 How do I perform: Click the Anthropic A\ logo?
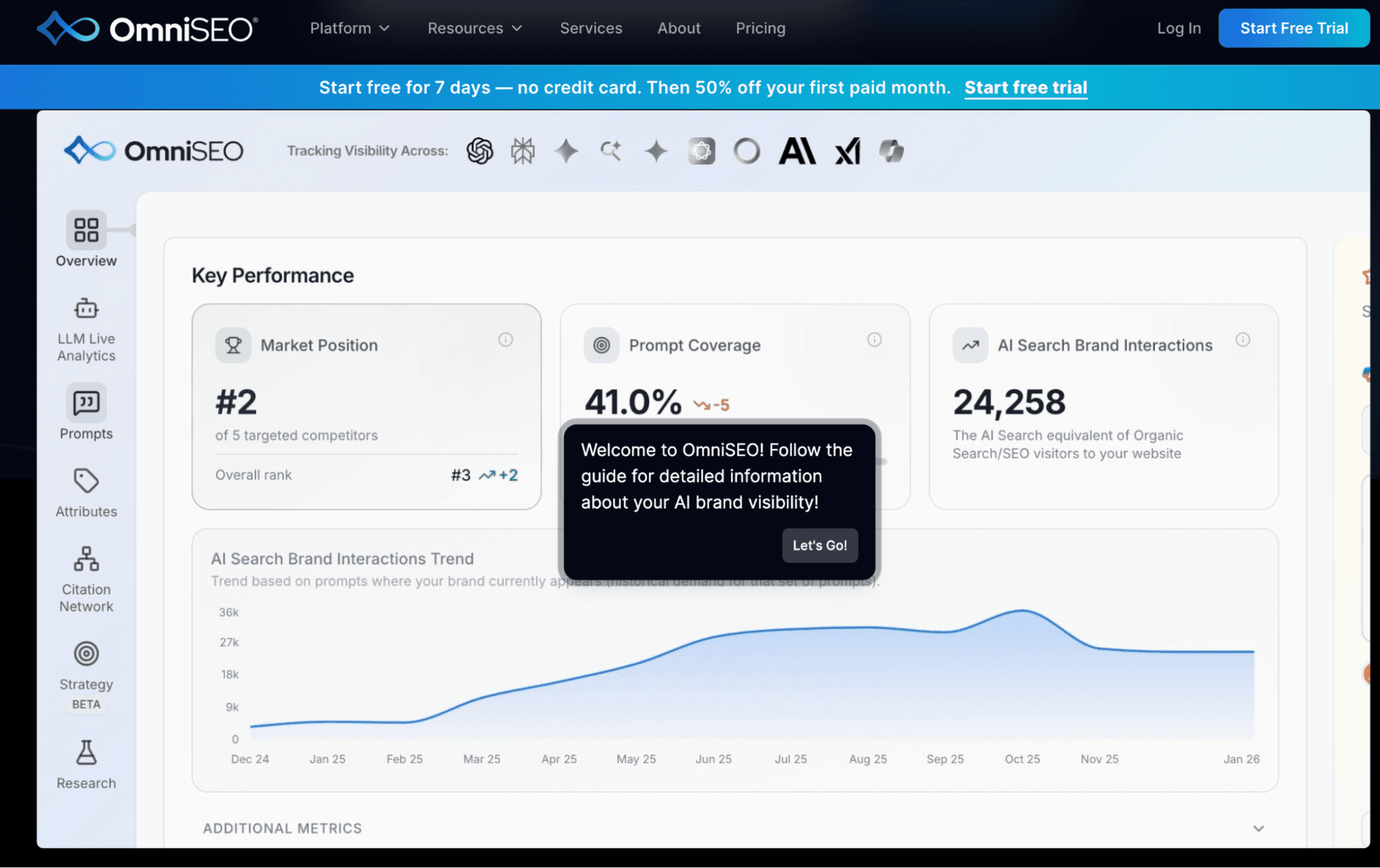[x=797, y=151]
